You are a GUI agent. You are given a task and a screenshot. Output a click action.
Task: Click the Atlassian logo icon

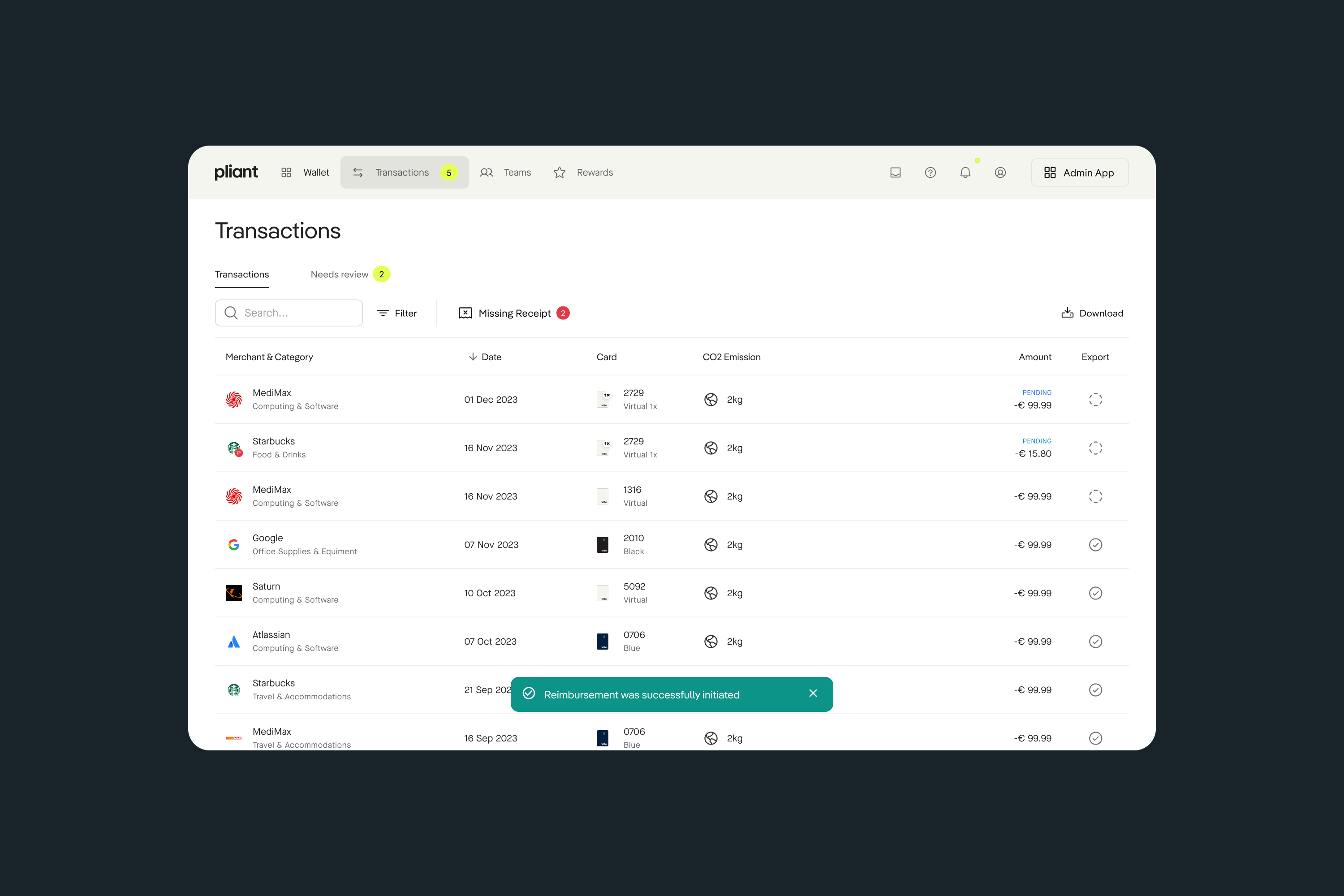point(234,642)
